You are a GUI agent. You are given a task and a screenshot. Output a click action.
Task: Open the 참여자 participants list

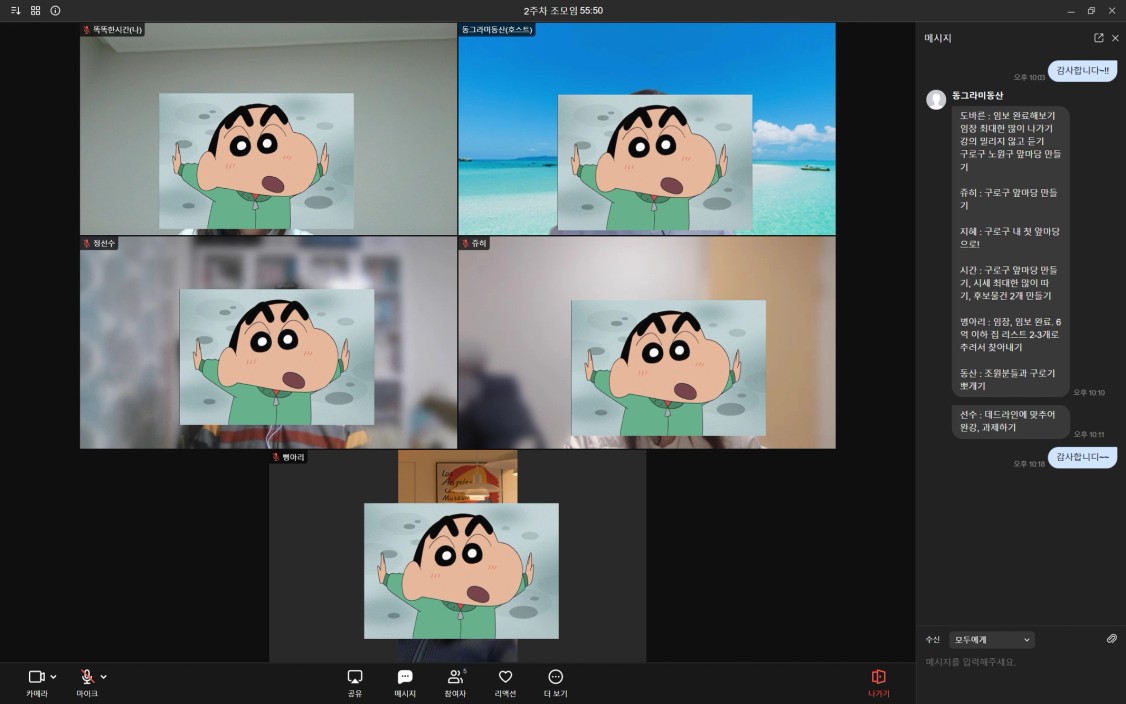(455, 682)
